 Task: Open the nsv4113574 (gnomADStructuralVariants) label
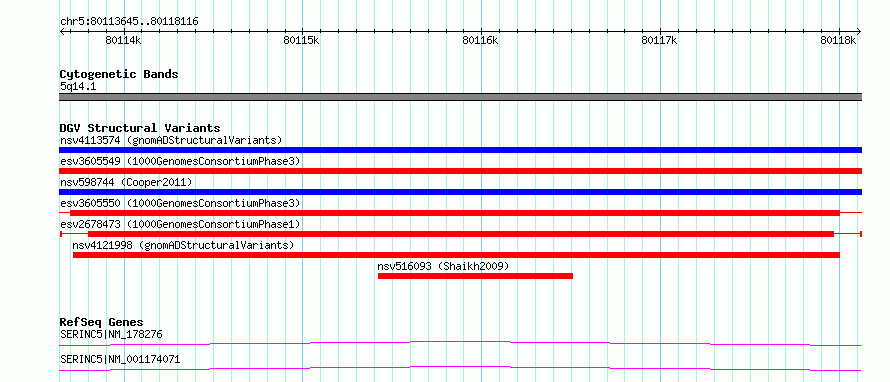coord(171,140)
